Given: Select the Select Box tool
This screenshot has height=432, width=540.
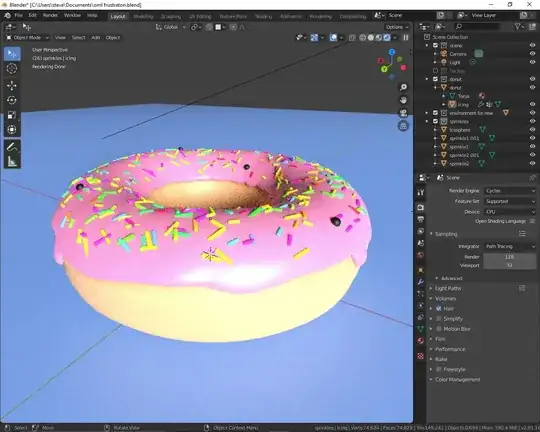Looking at the screenshot, I should pos(12,54).
